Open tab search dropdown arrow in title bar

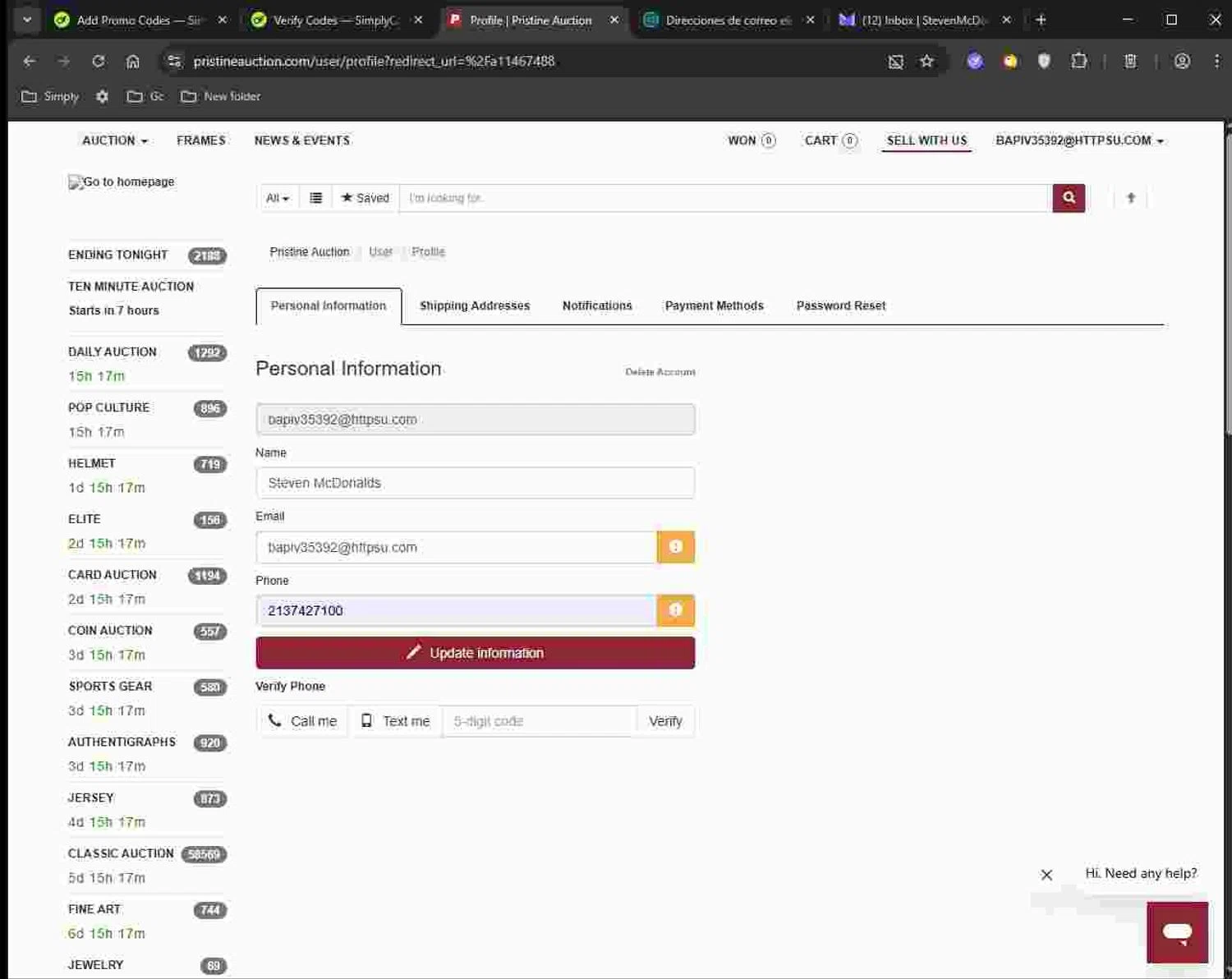26,20
